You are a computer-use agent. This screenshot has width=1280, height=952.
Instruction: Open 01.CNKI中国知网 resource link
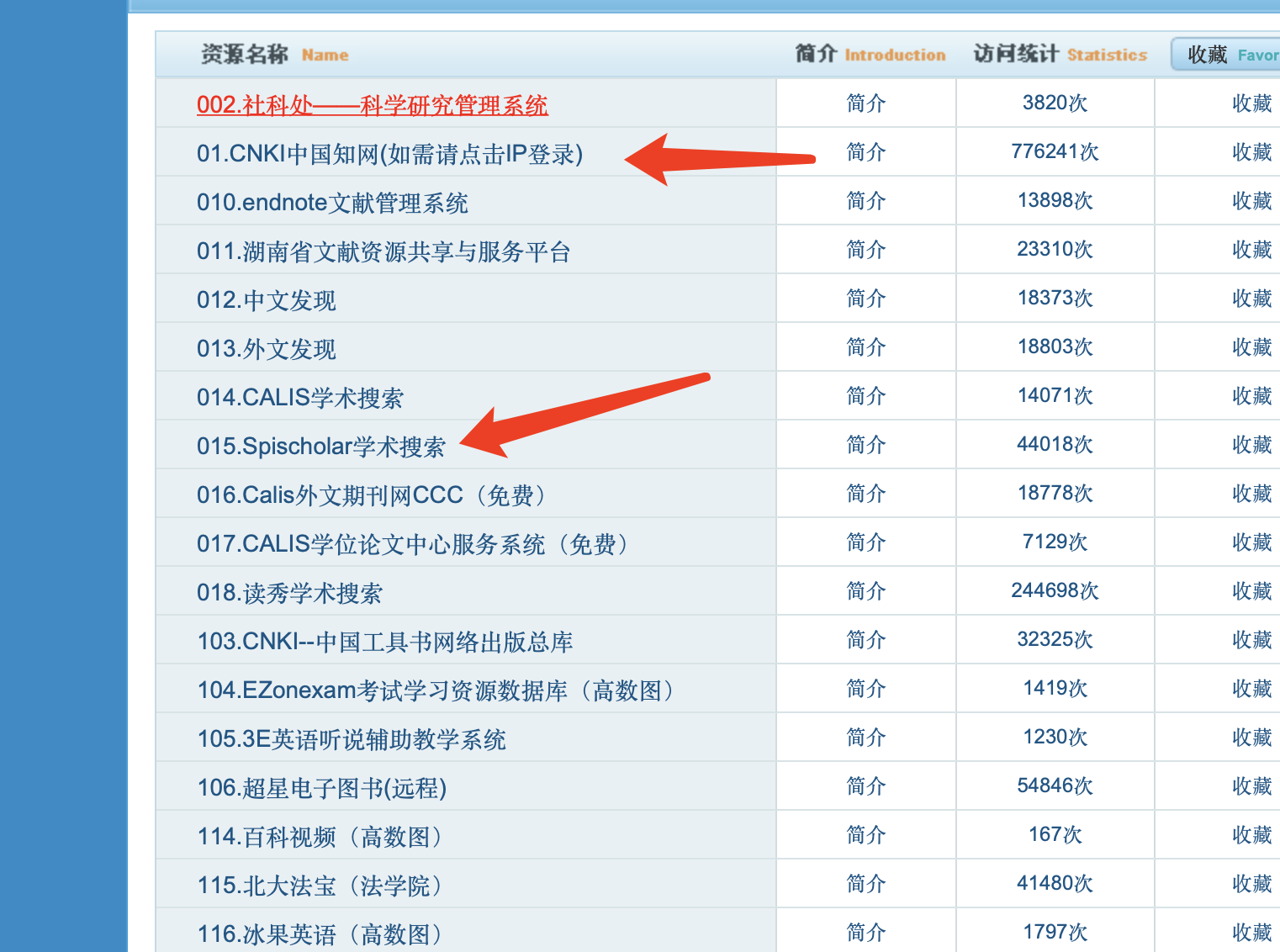point(389,154)
